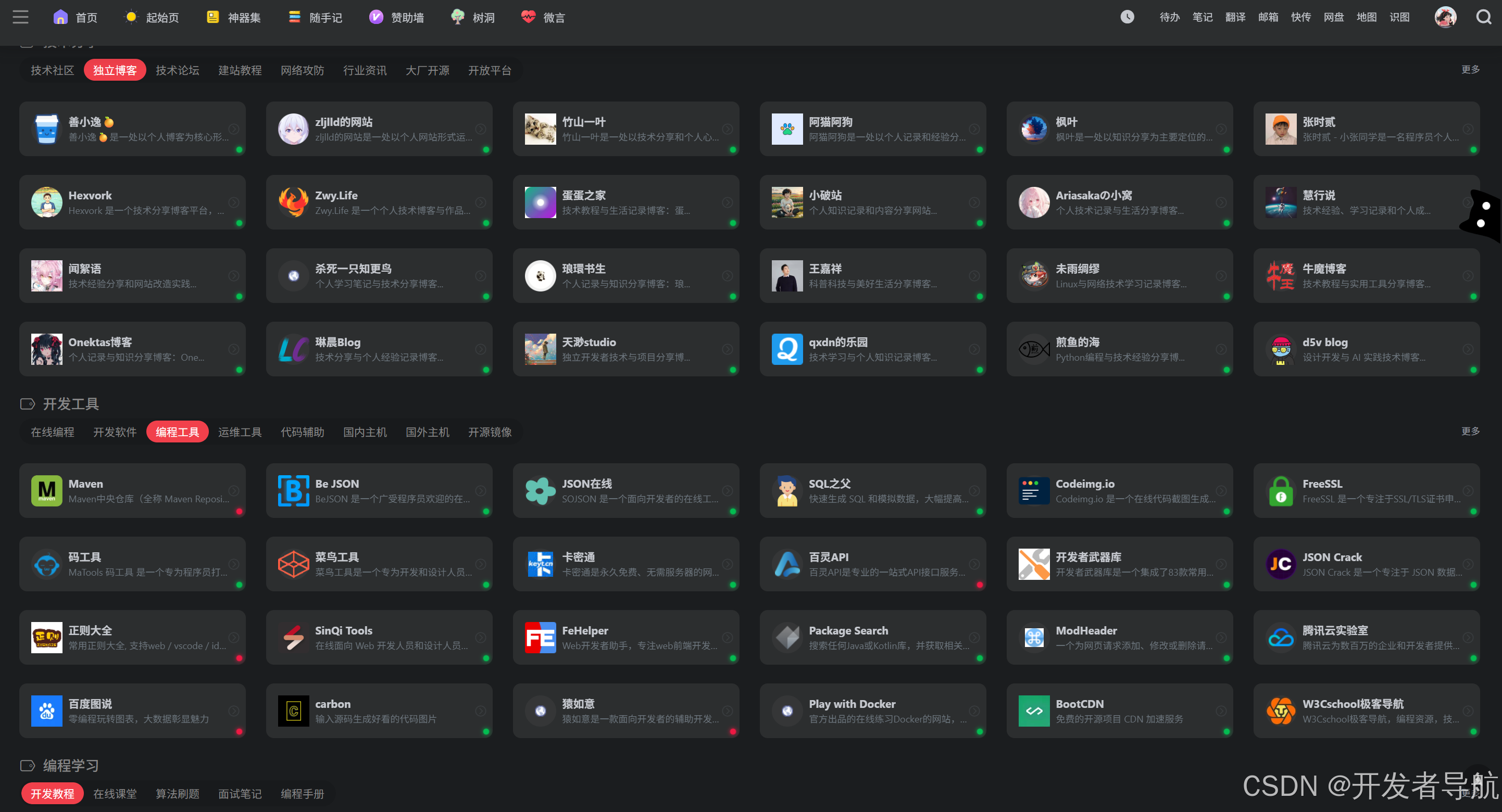This screenshot has height=812, width=1502.
Task: Click the JSON在线 flower icon
Action: point(540,491)
